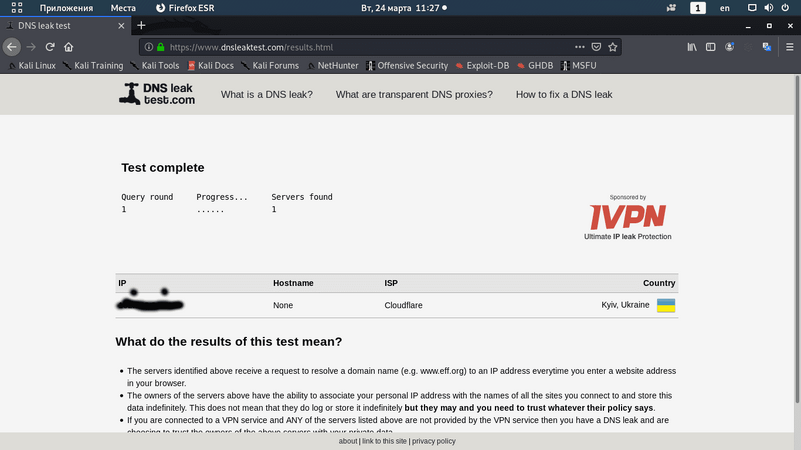The image size is (801, 450).
Task: Open NetHunter bookmark
Action: point(333,65)
